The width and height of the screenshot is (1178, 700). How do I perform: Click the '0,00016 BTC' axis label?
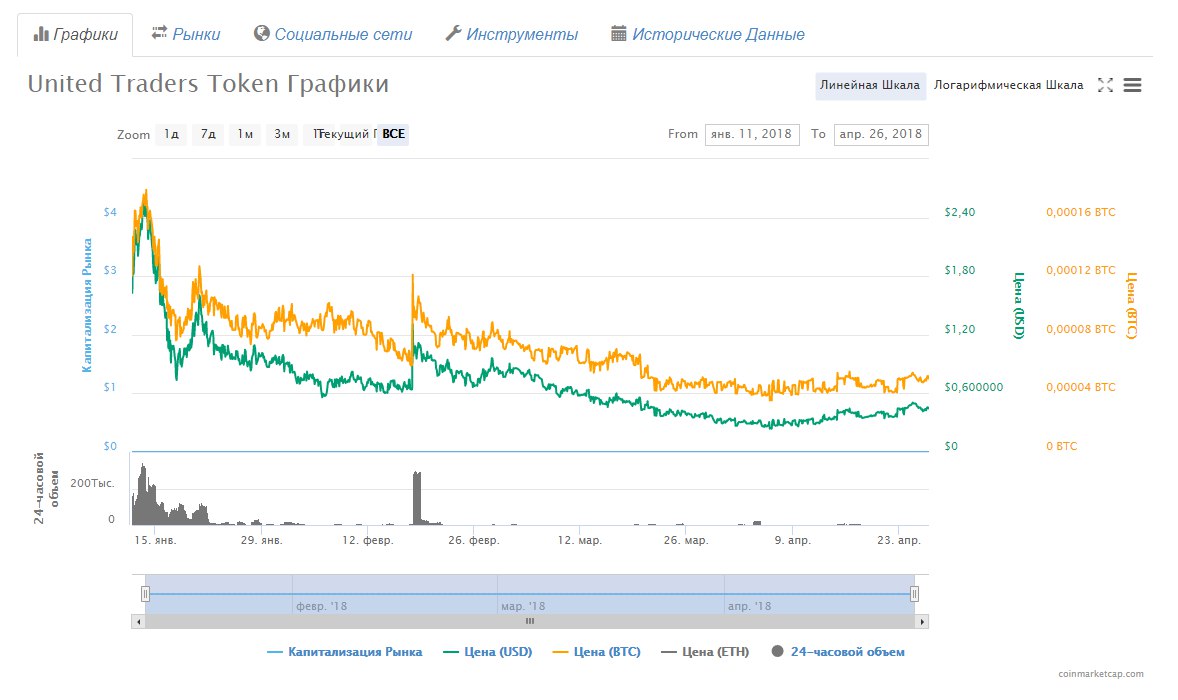click(1080, 213)
